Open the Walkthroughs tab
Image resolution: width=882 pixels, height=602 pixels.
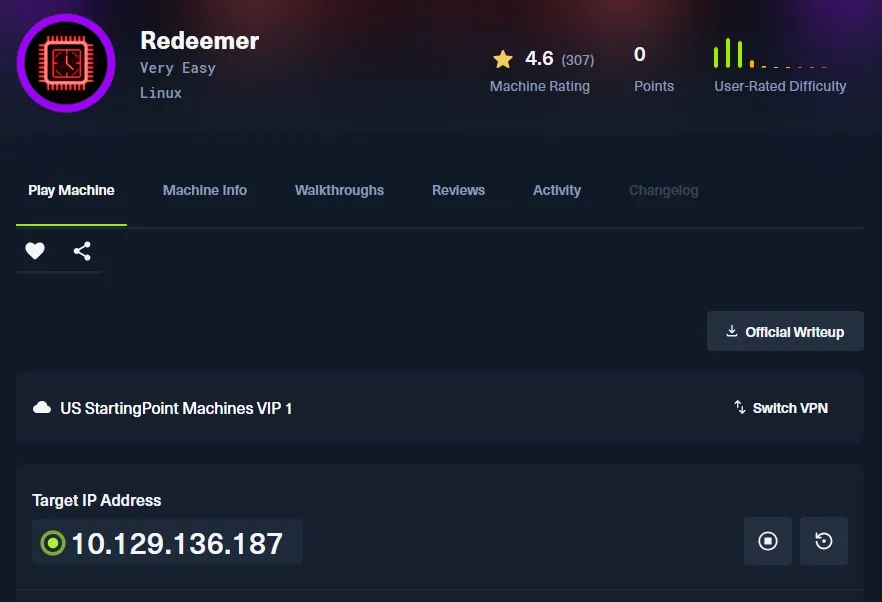[x=339, y=190]
